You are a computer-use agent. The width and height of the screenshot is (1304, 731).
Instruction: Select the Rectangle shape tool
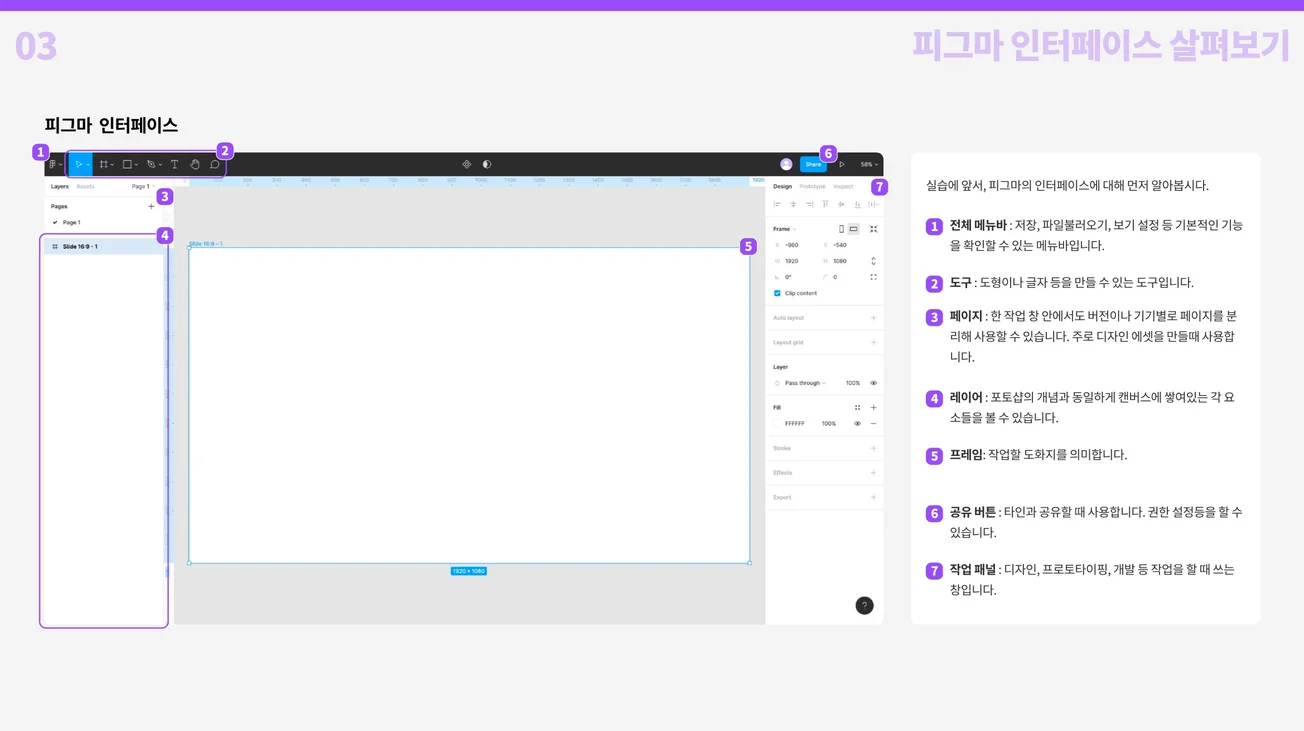click(127, 164)
